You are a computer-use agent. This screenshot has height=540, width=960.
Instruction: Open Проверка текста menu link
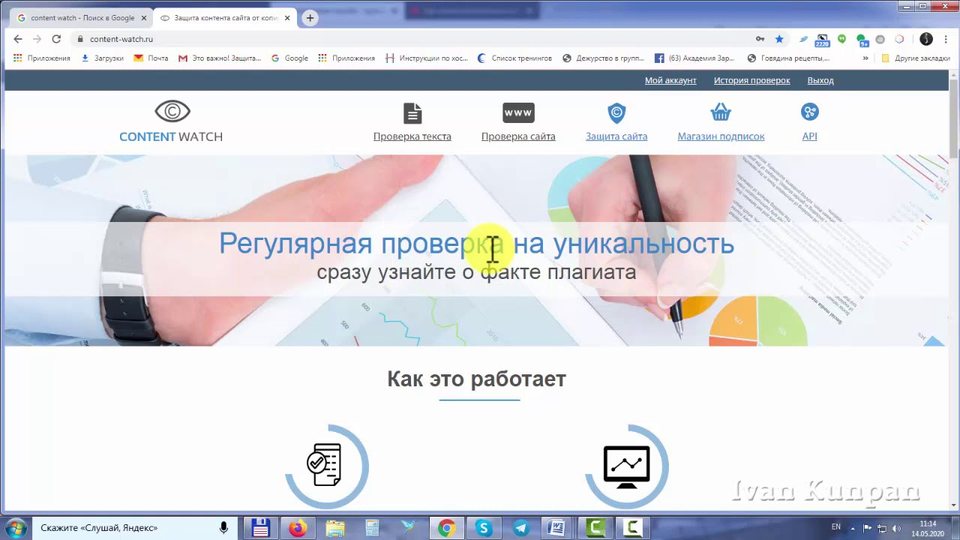(x=412, y=137)
